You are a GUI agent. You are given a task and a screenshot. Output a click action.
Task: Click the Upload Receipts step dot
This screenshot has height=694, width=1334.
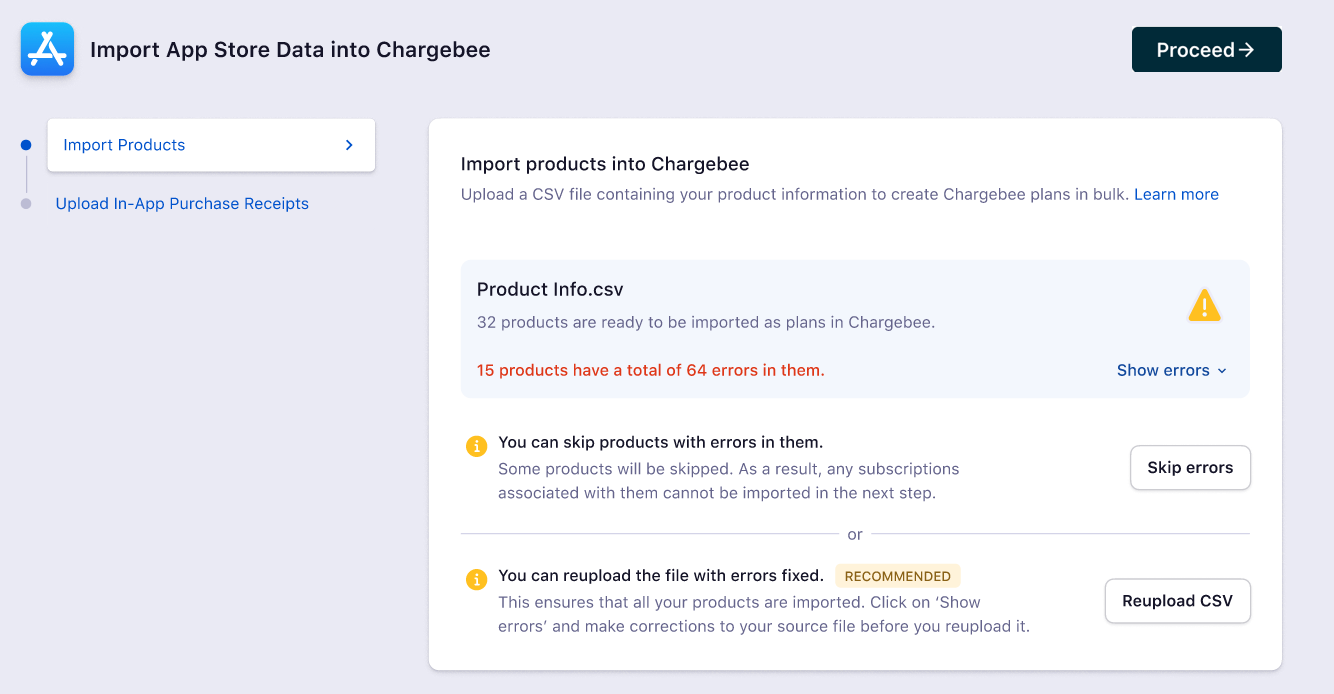[x=26, y=204]
